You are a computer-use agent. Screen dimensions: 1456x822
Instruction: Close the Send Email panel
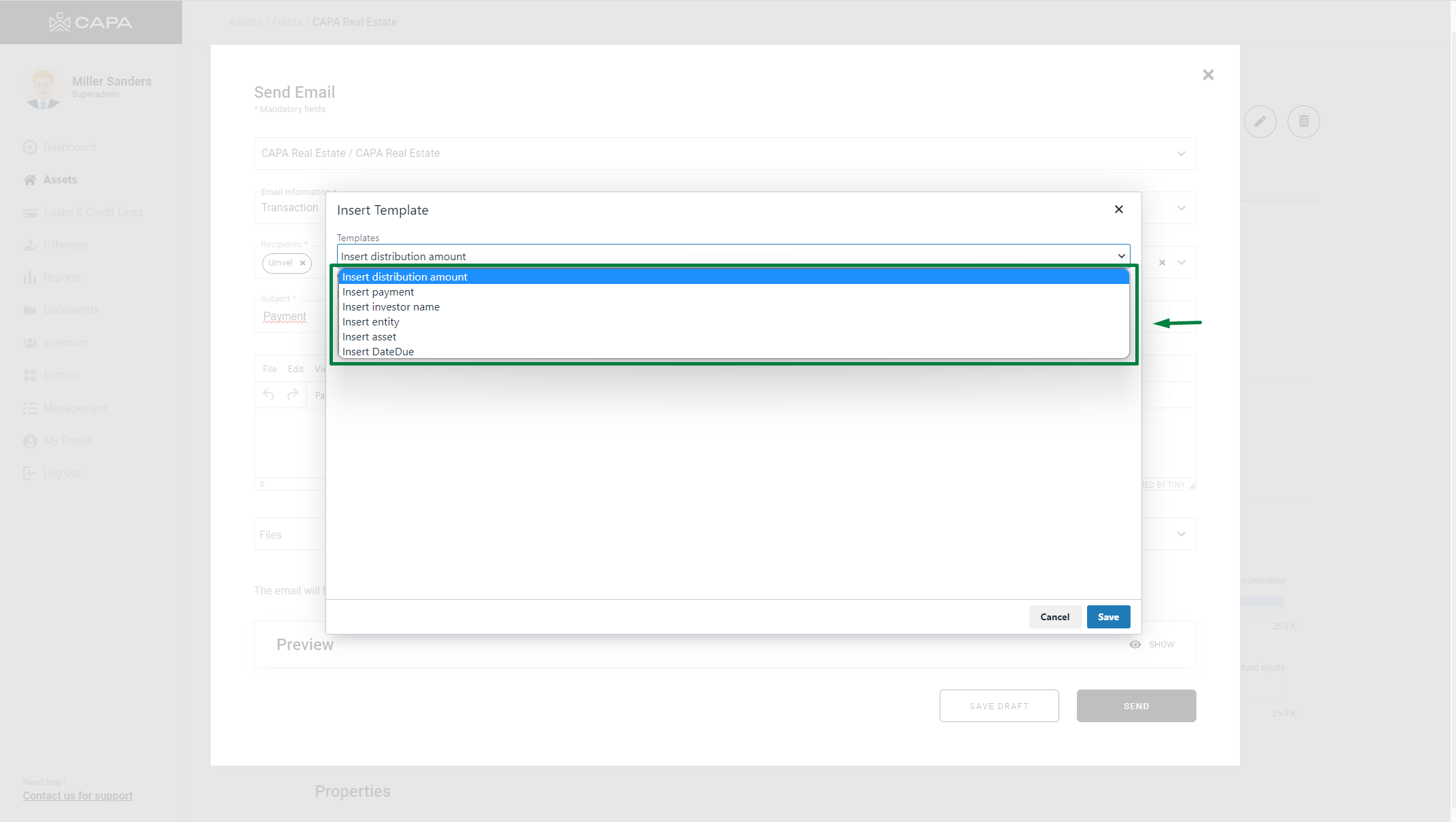tap(1207, 75)
